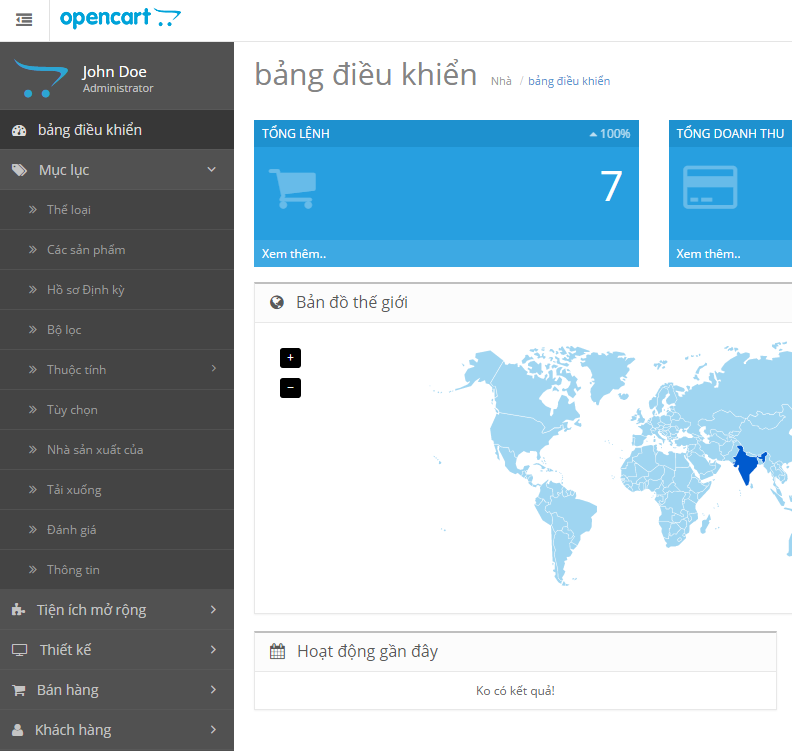Click the dashboard gauge icon in the sidebar
Screen dimensions: 792x751
pos(19,130)
